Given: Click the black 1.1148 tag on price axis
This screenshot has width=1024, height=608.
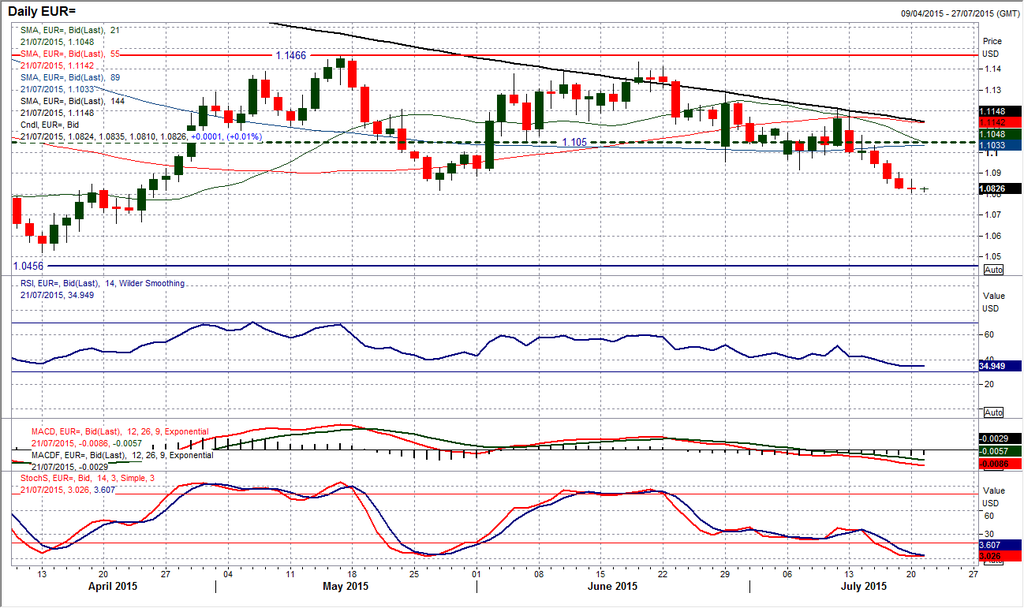Looking at the screenshot, I should click(1000, 112).
